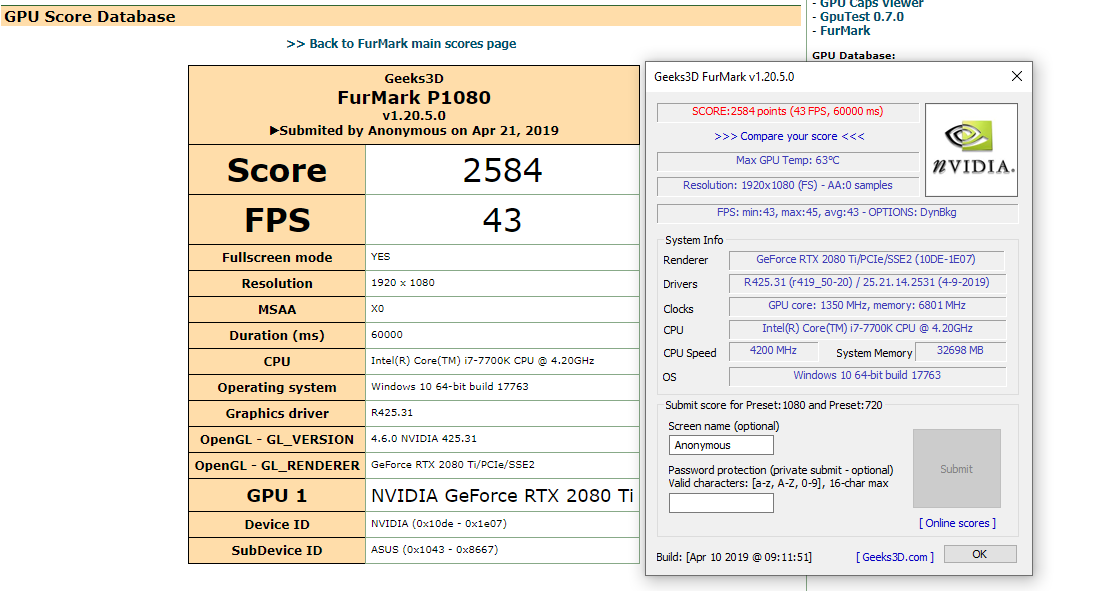Click the Fullscreen mode YES cell
This screenshot has height=591, width=1108.
(x=502, y=257)
